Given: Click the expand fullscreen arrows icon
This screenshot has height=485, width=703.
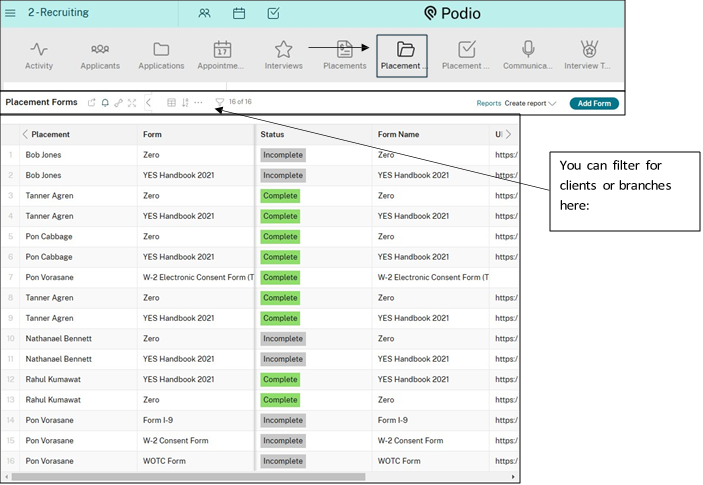Looking at the screenshot, I should 132,103.
